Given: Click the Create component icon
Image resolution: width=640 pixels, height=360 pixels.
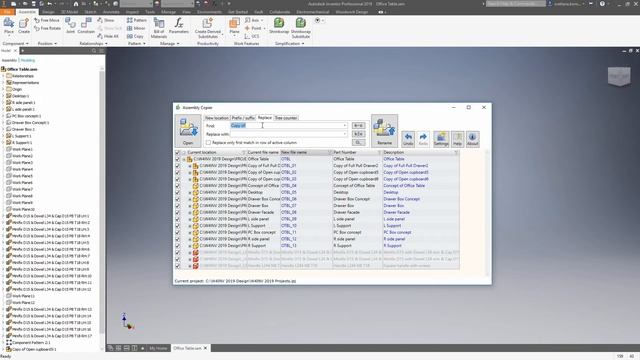Looking at the screenshot, I should (x=24, y=26).
